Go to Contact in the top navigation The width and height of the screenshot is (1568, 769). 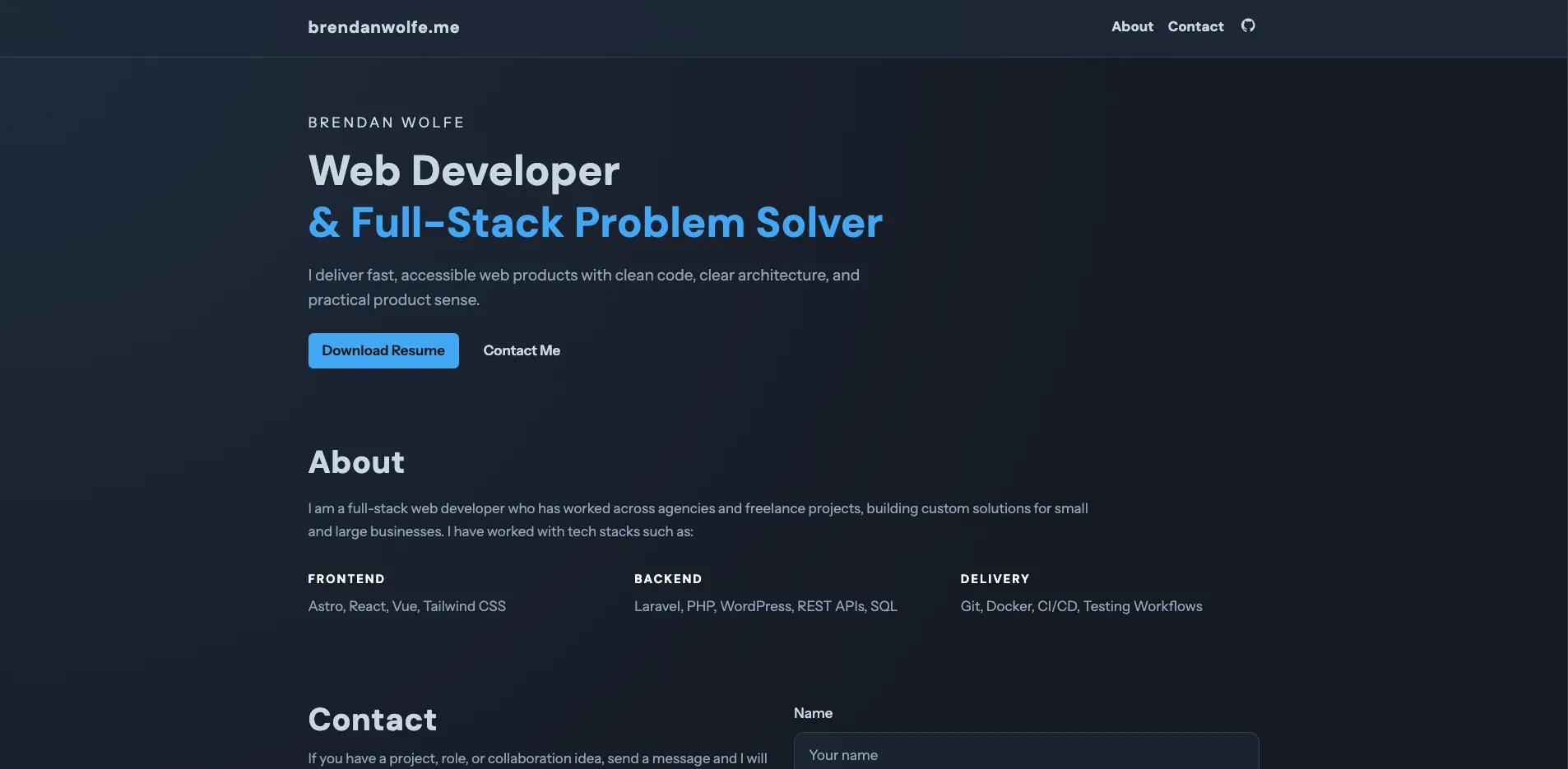coord(1195,26)
